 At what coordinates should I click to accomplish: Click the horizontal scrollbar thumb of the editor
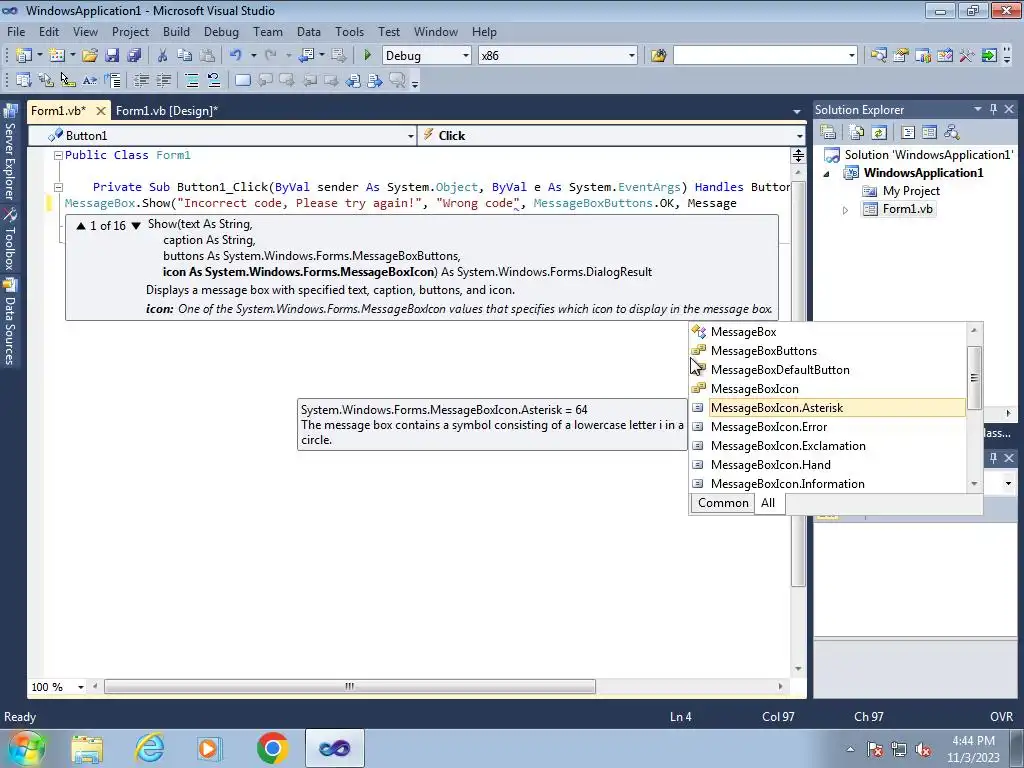pyautogui.click(x=350, y=686)
